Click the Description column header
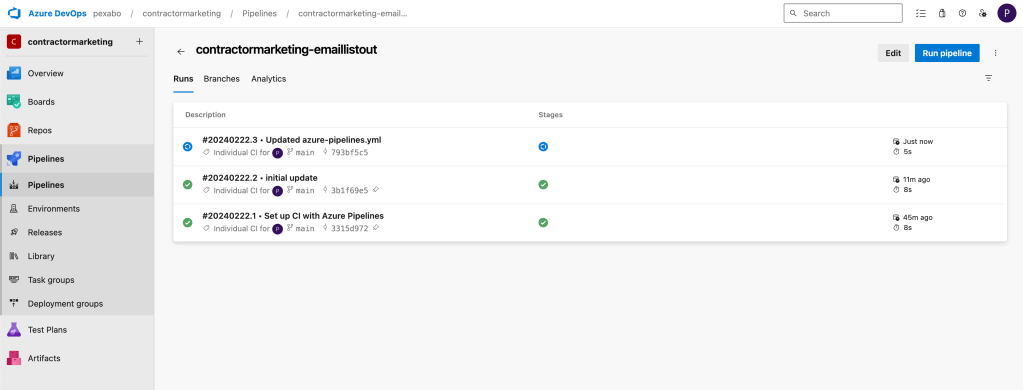 tap(206, 115)
